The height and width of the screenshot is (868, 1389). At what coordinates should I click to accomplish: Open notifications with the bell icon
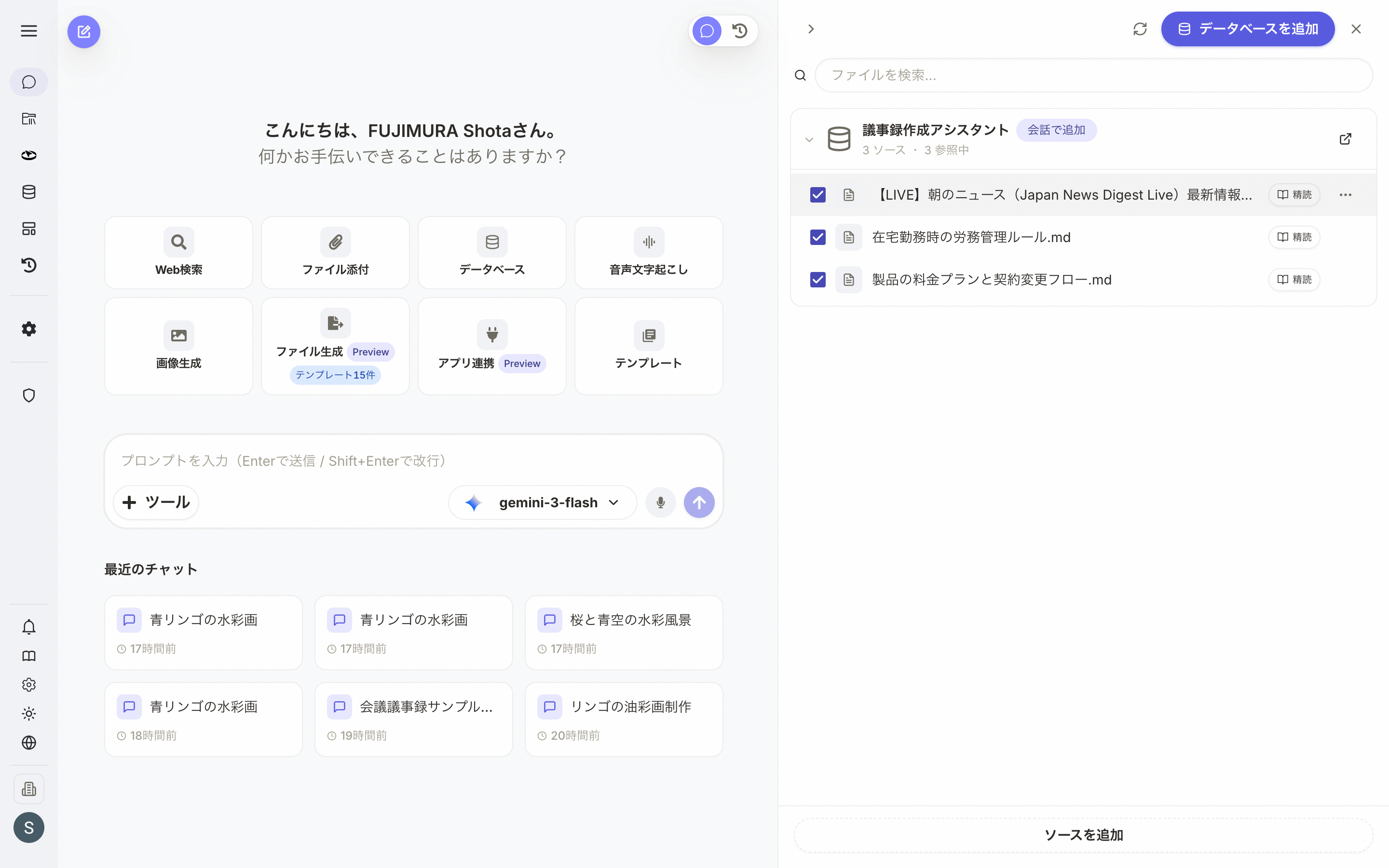click(29, 627)
